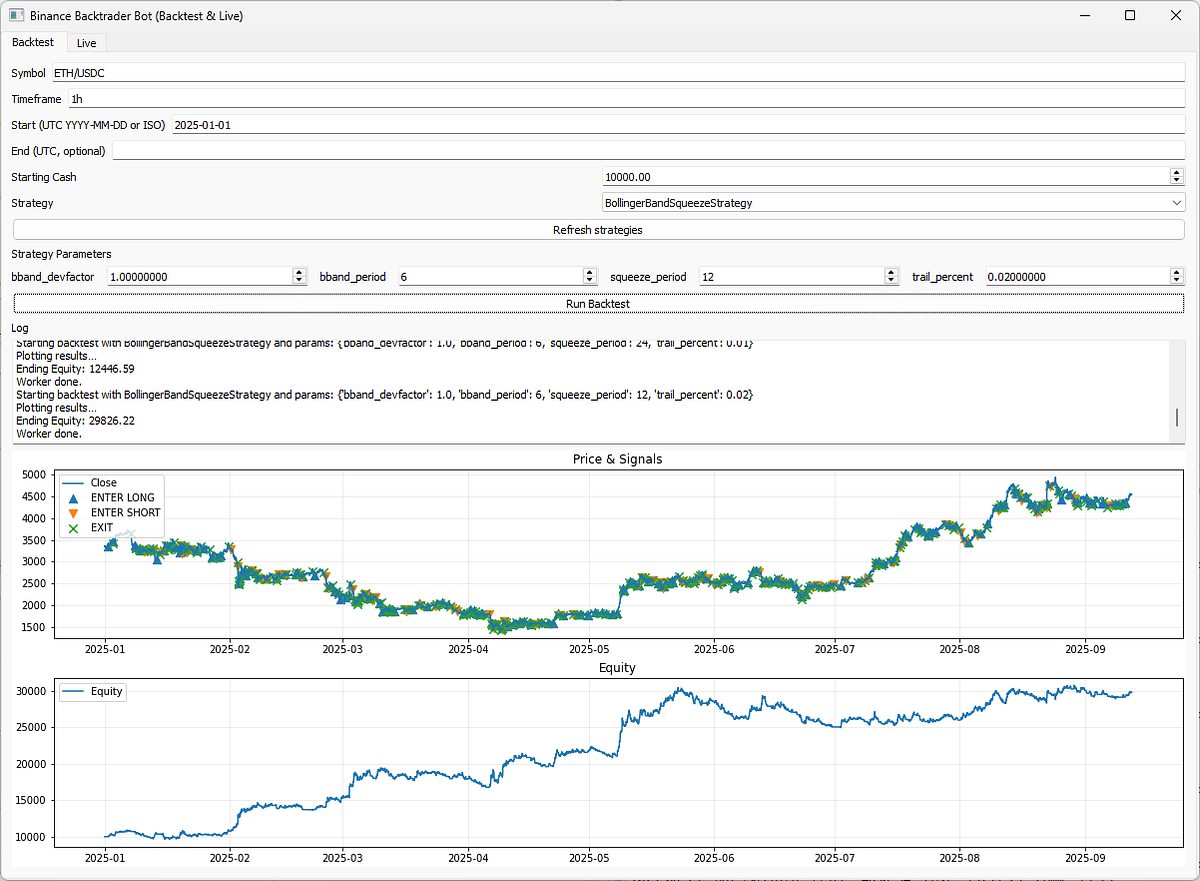Decrease the bband_devfactor value
The image size is (1200, 881).
point(297,281)
